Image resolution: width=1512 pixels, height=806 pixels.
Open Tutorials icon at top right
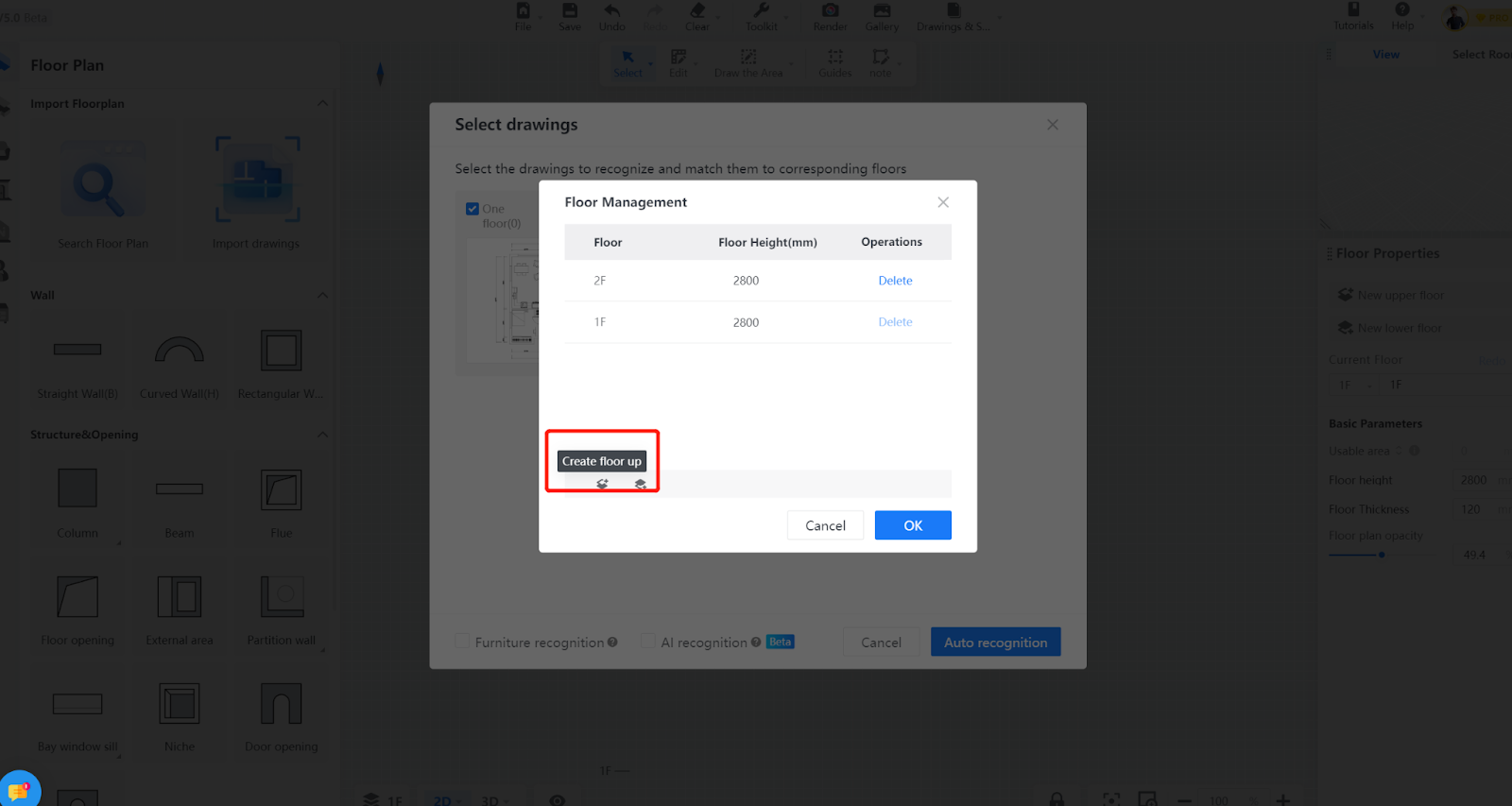(x=1353, y=9)
